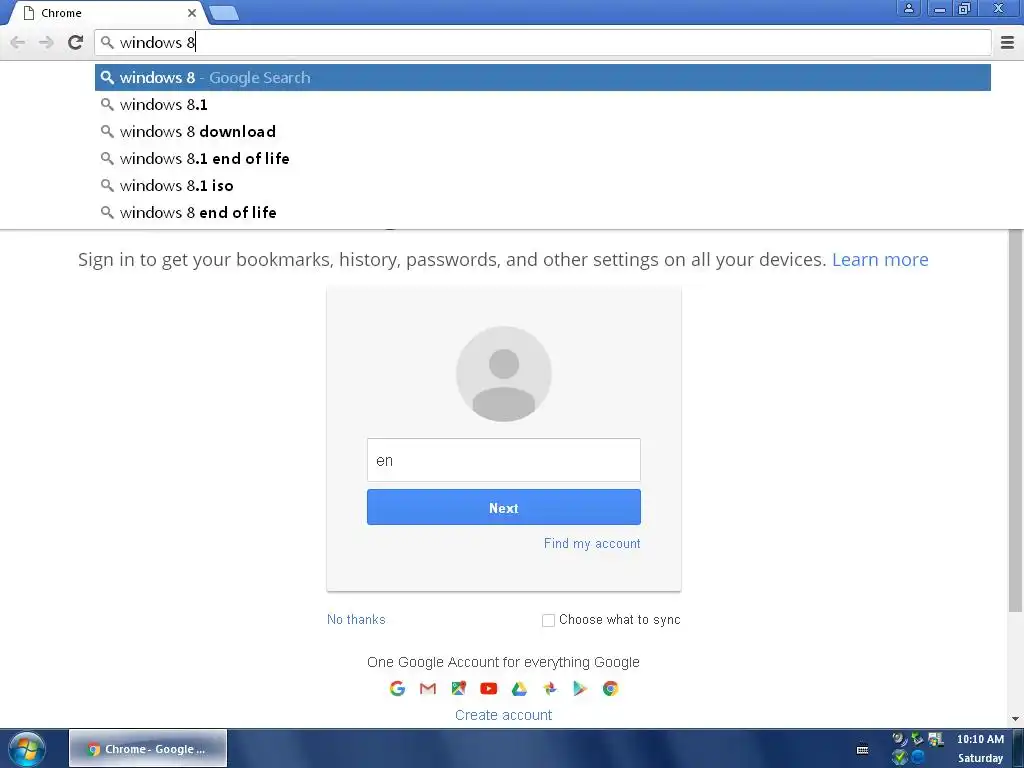Pick the 'windows 8 download' suggestion
1024x768 pixels.
coord(543,131)
